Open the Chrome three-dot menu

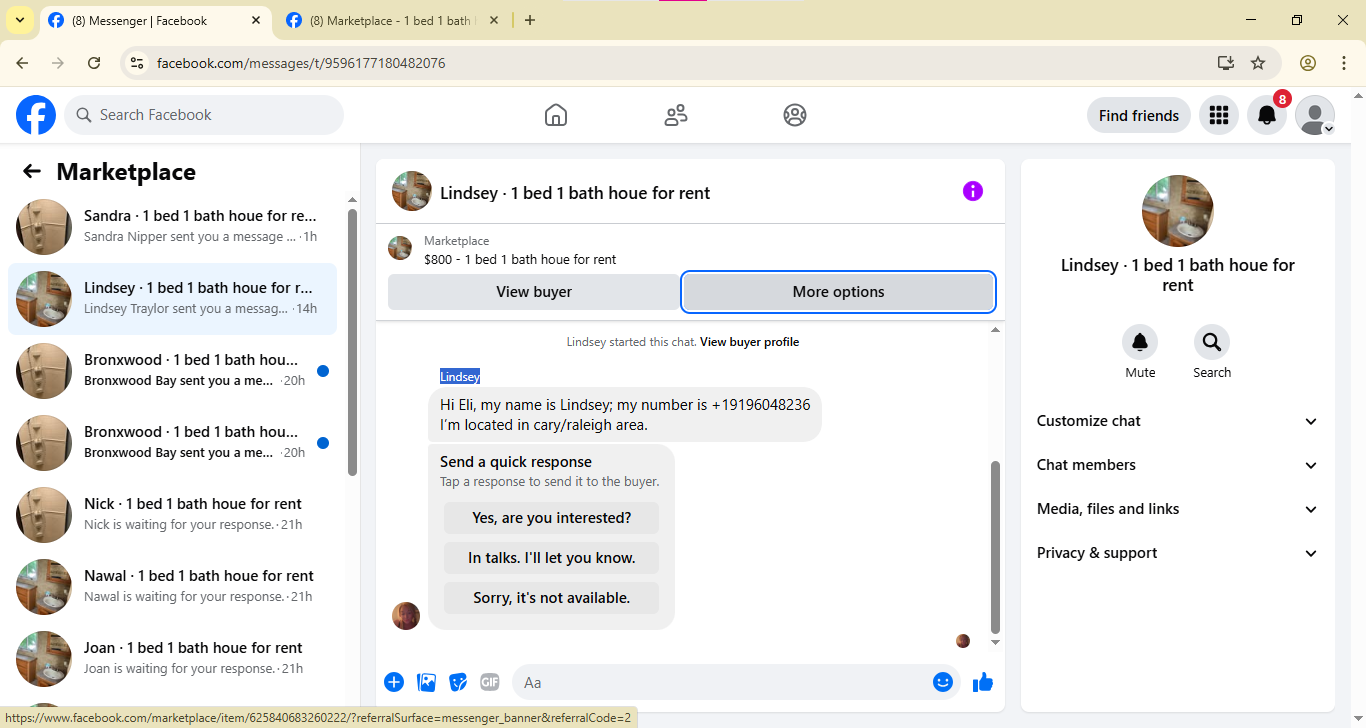pyautogui.click(x=1344, y=63)
